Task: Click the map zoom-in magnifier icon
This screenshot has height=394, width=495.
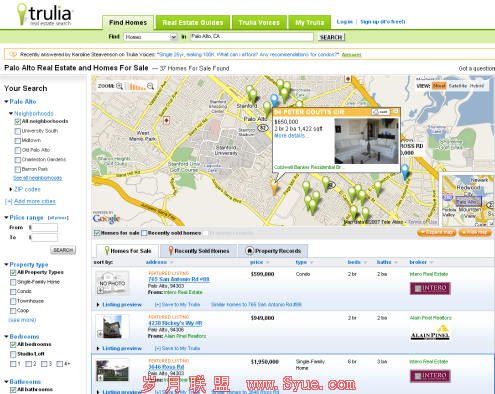Action: (x=119, y=86)
